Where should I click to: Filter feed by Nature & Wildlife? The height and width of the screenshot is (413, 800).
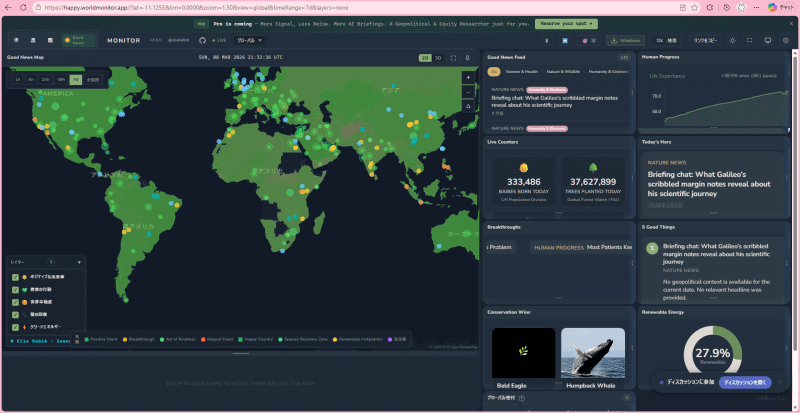click(x=563, y=72)
